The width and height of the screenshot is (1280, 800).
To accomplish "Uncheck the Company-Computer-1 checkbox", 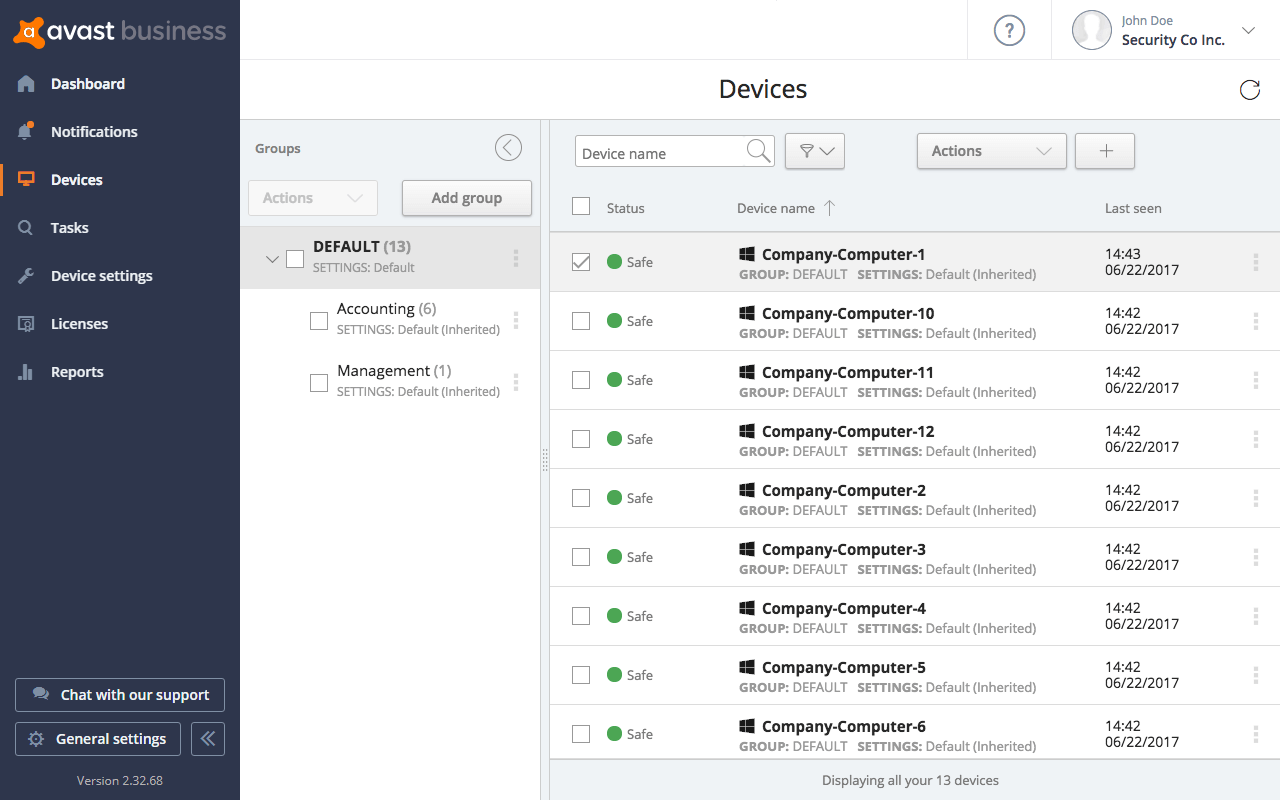I will 581,261.
